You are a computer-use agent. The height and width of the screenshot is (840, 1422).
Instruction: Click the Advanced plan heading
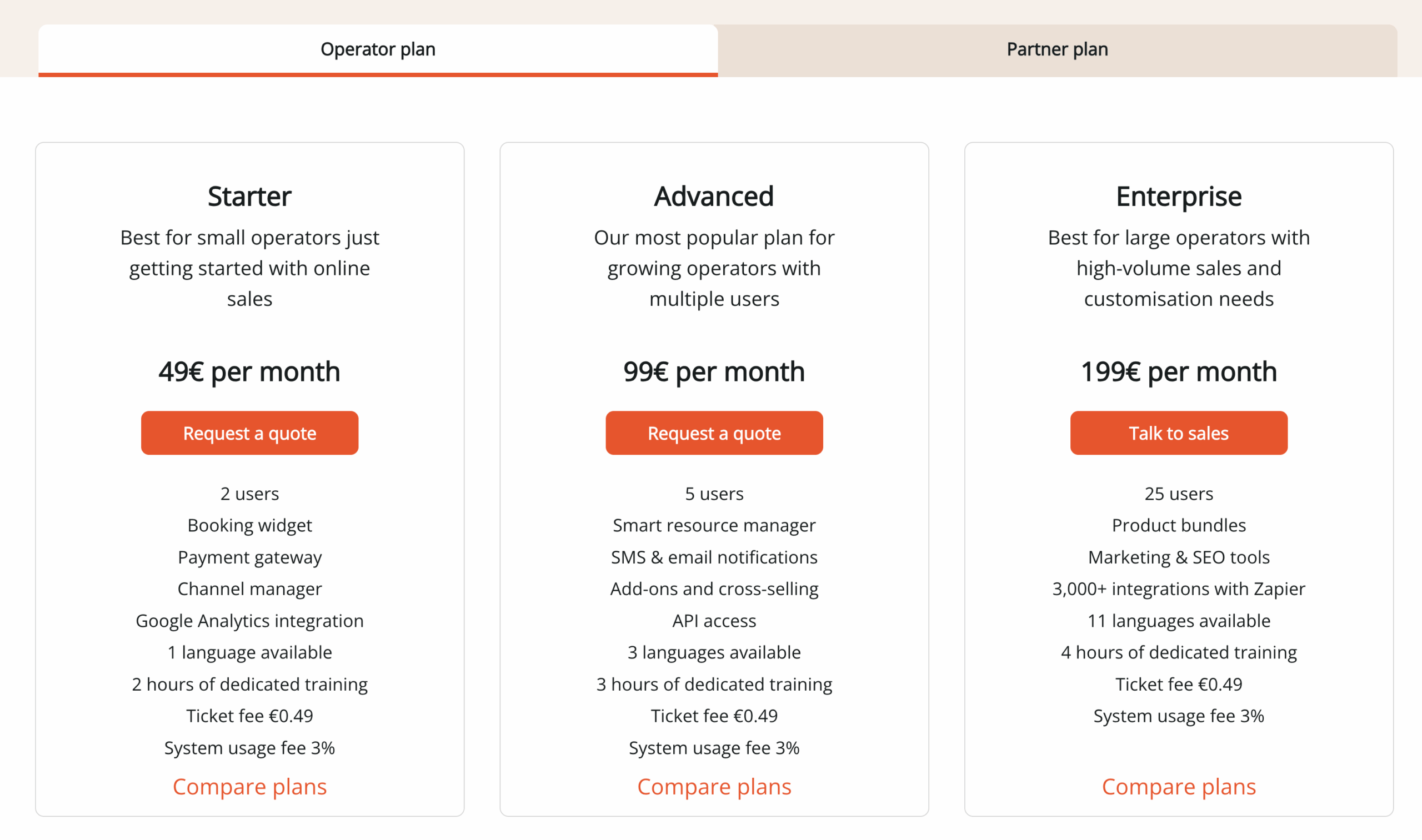coord(714,197)
